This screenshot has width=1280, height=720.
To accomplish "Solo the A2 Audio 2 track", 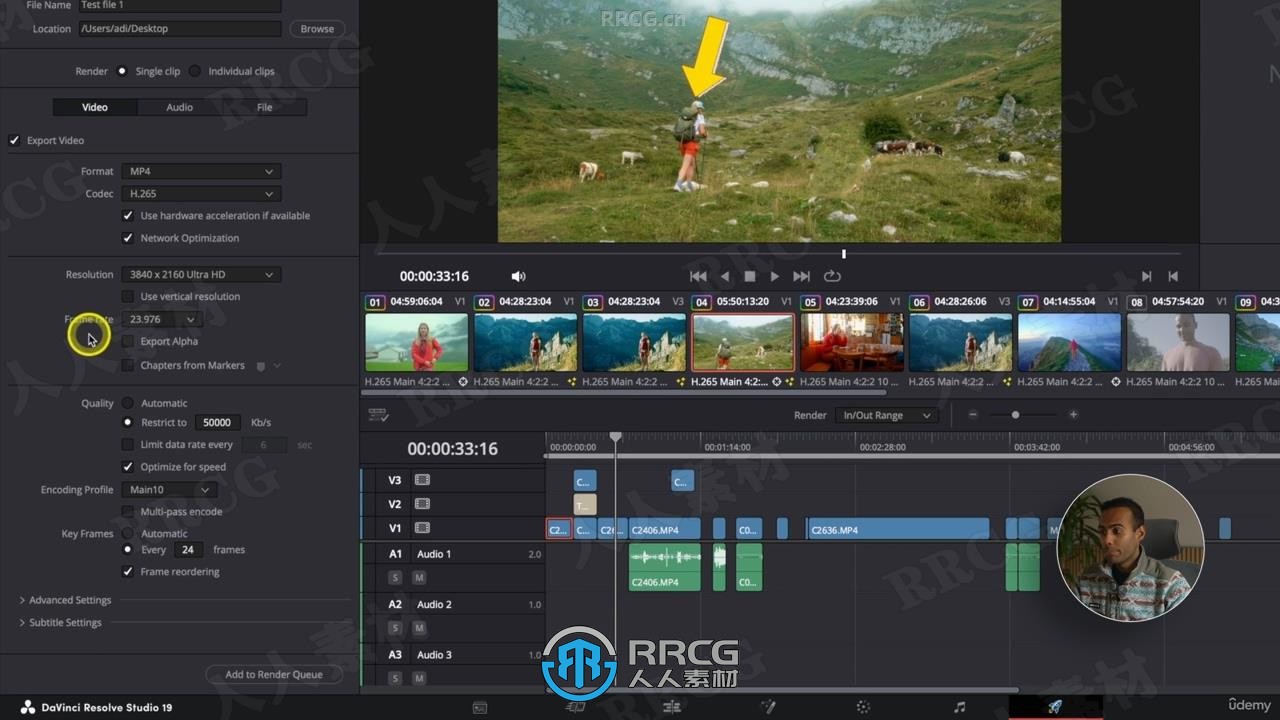I will 395,628.
